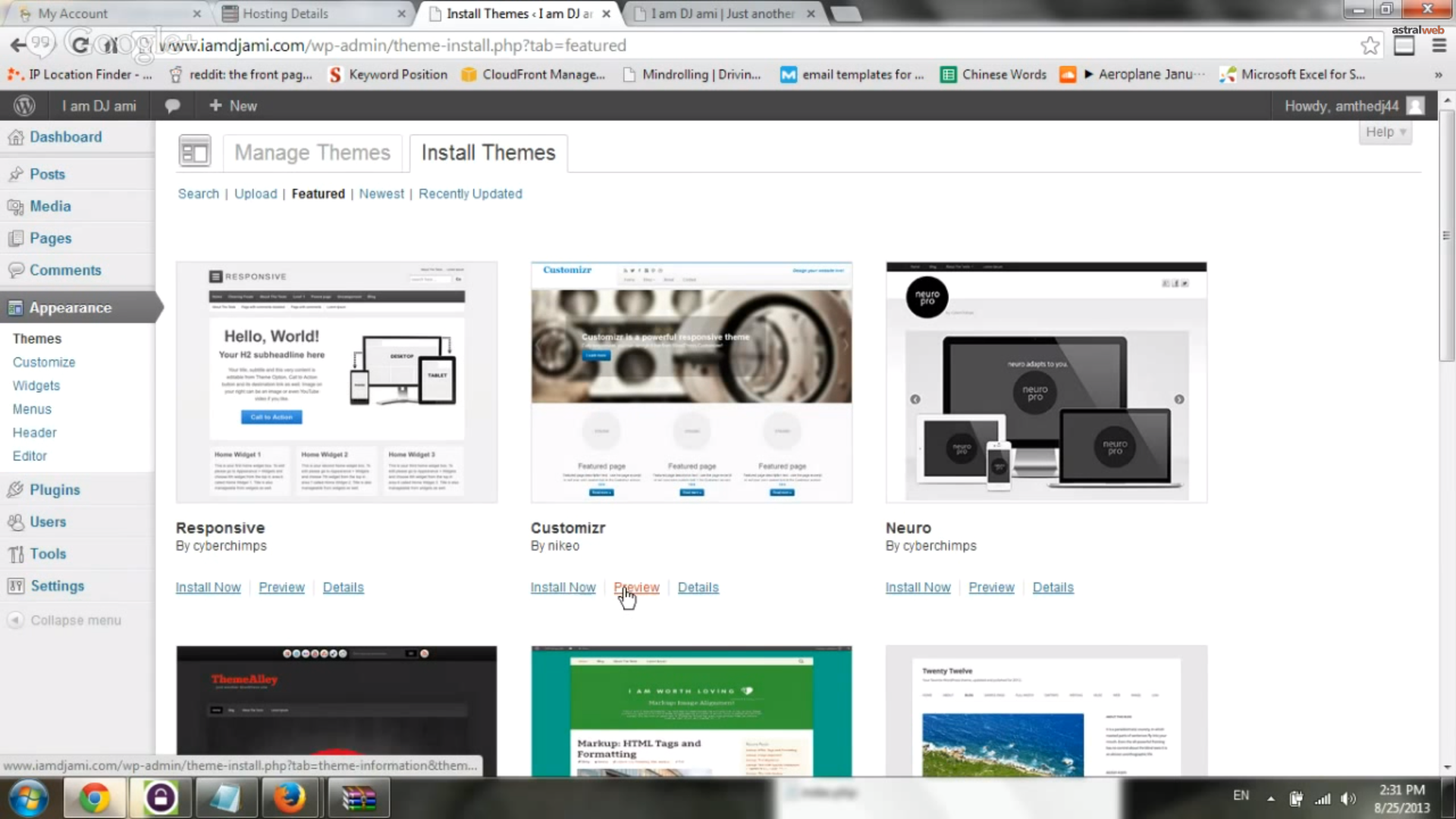Click the browser reload button

pos(80,45)
